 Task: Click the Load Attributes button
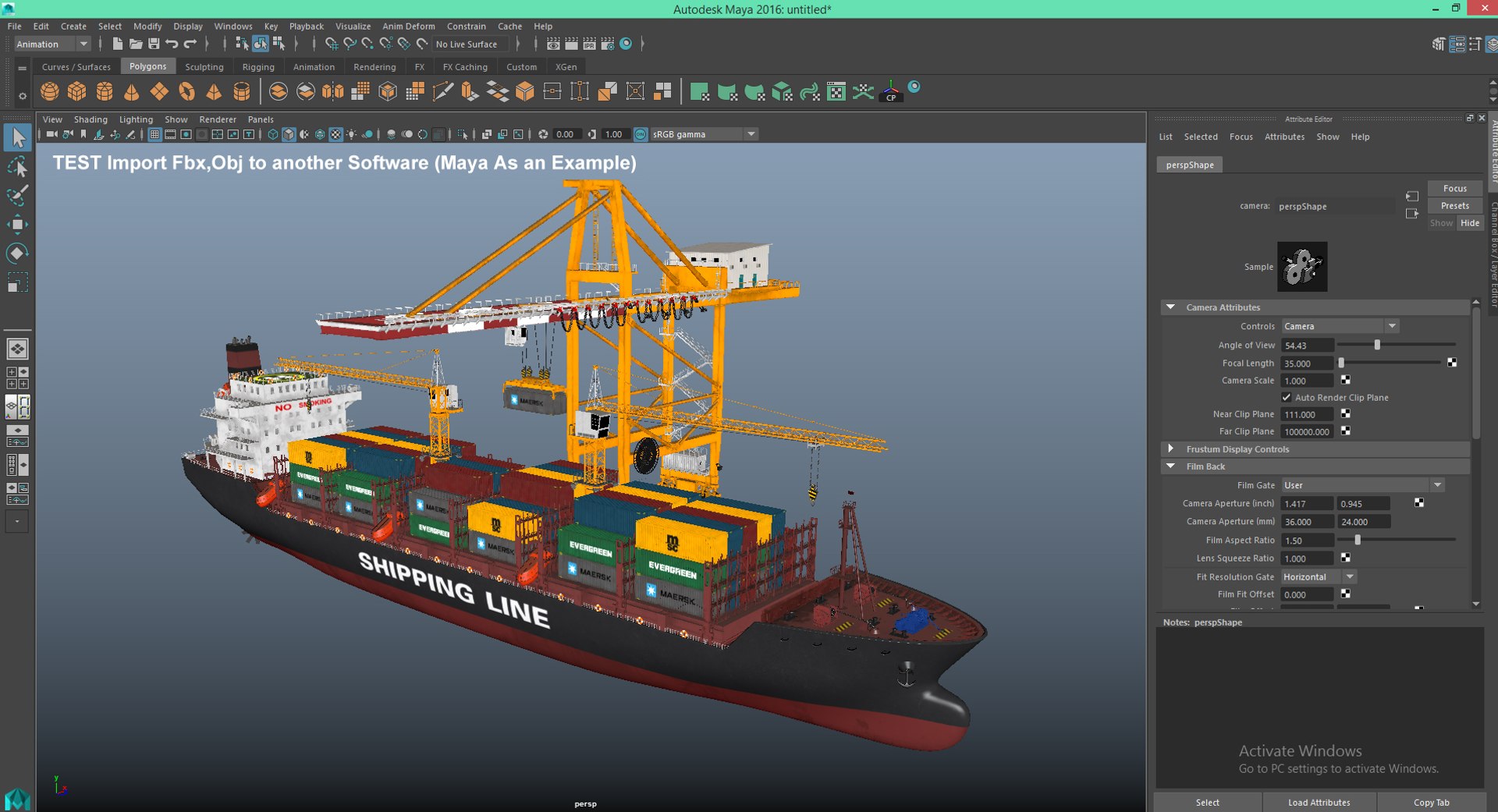[1319, 803]
